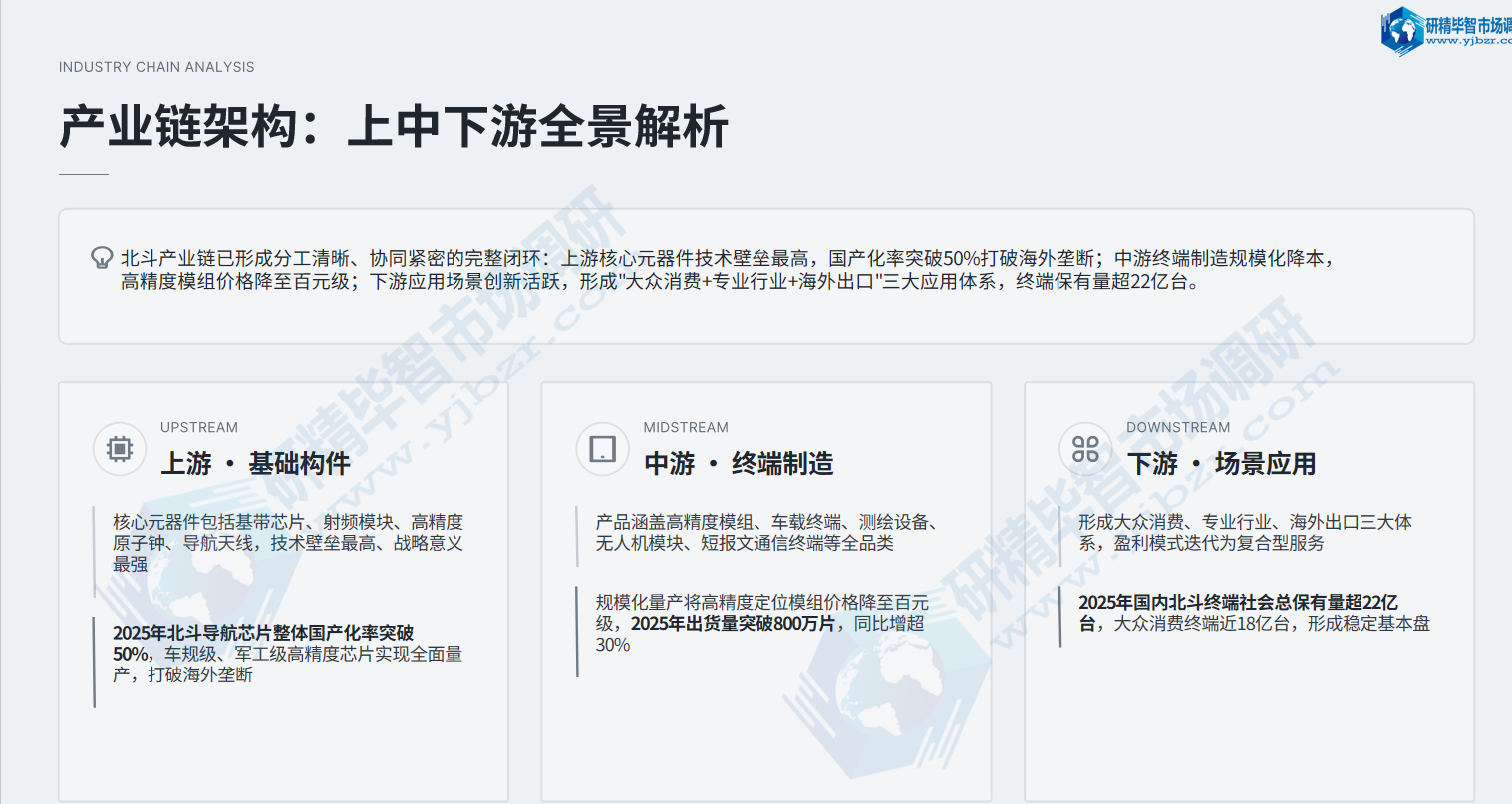Click the INDUSTRY CHAIN ANALYSIS label
Image resolution: width=1512 pixels, height=804 pixels.
point(156,67)
